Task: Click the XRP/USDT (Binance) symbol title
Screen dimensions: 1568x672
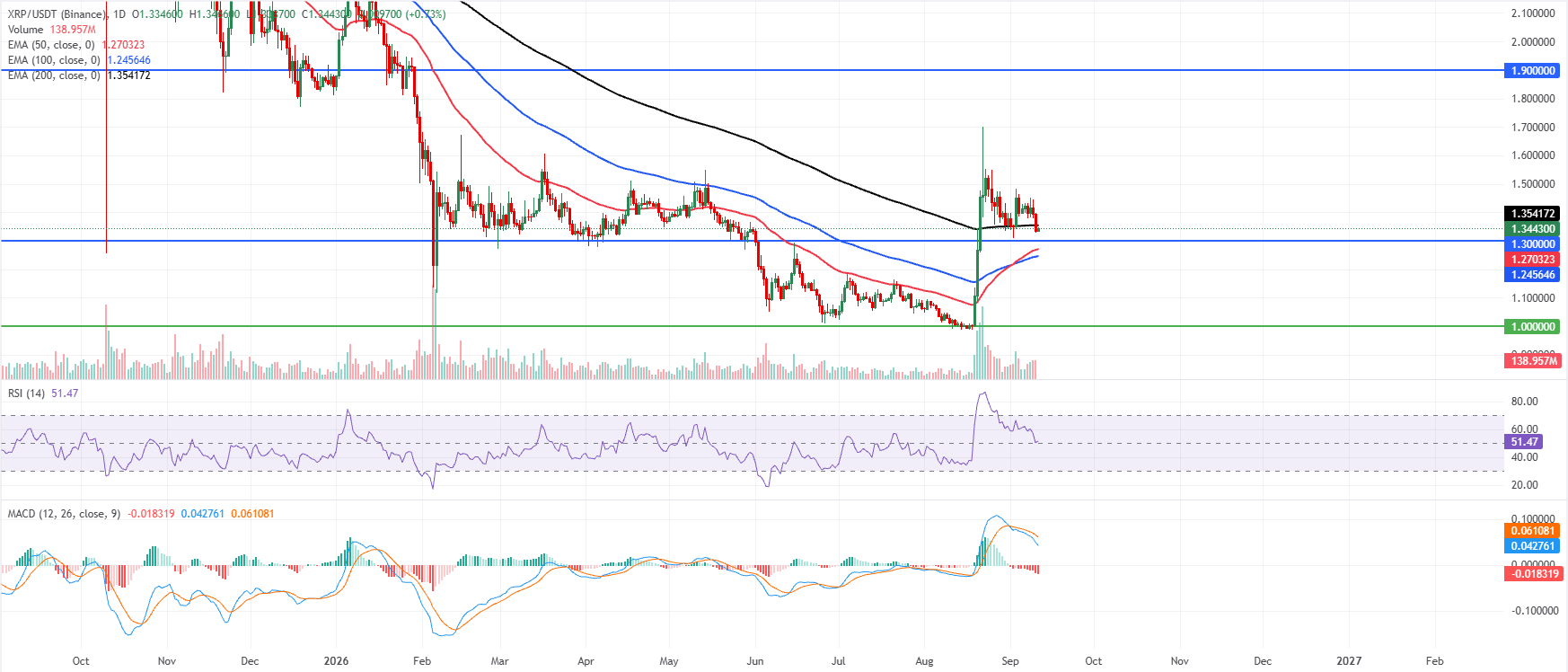Action: coord(57,14)
